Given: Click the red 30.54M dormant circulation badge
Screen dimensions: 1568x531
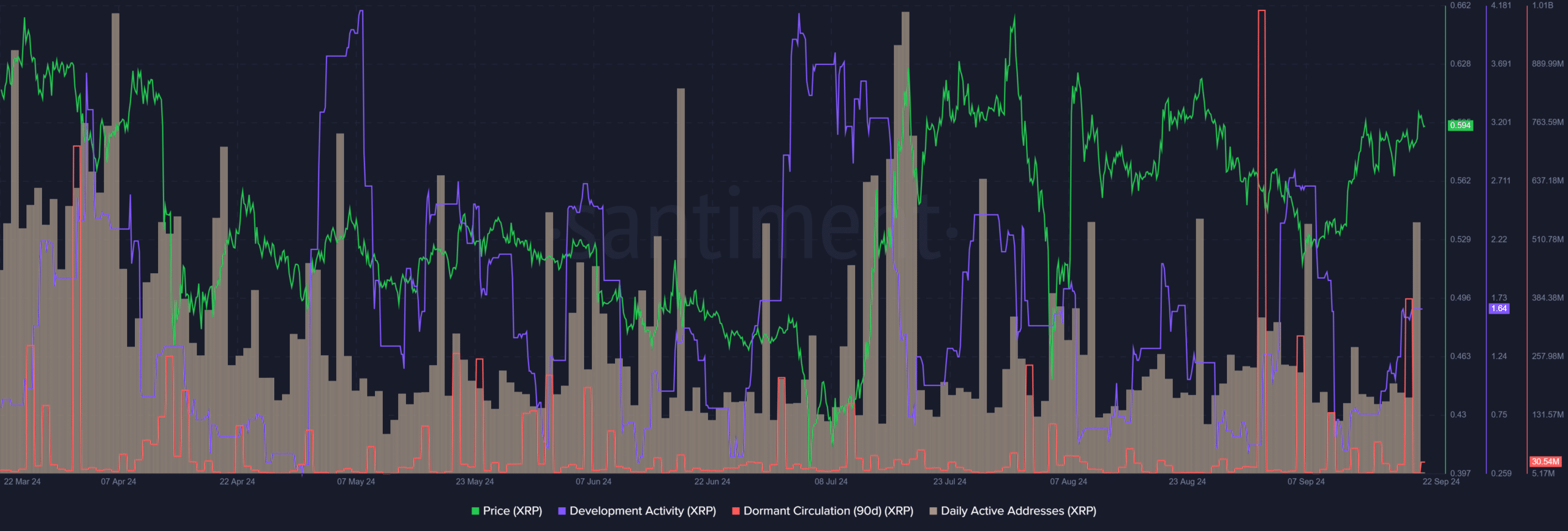Looking at the screenshot, I should [x=1545, y=461].
